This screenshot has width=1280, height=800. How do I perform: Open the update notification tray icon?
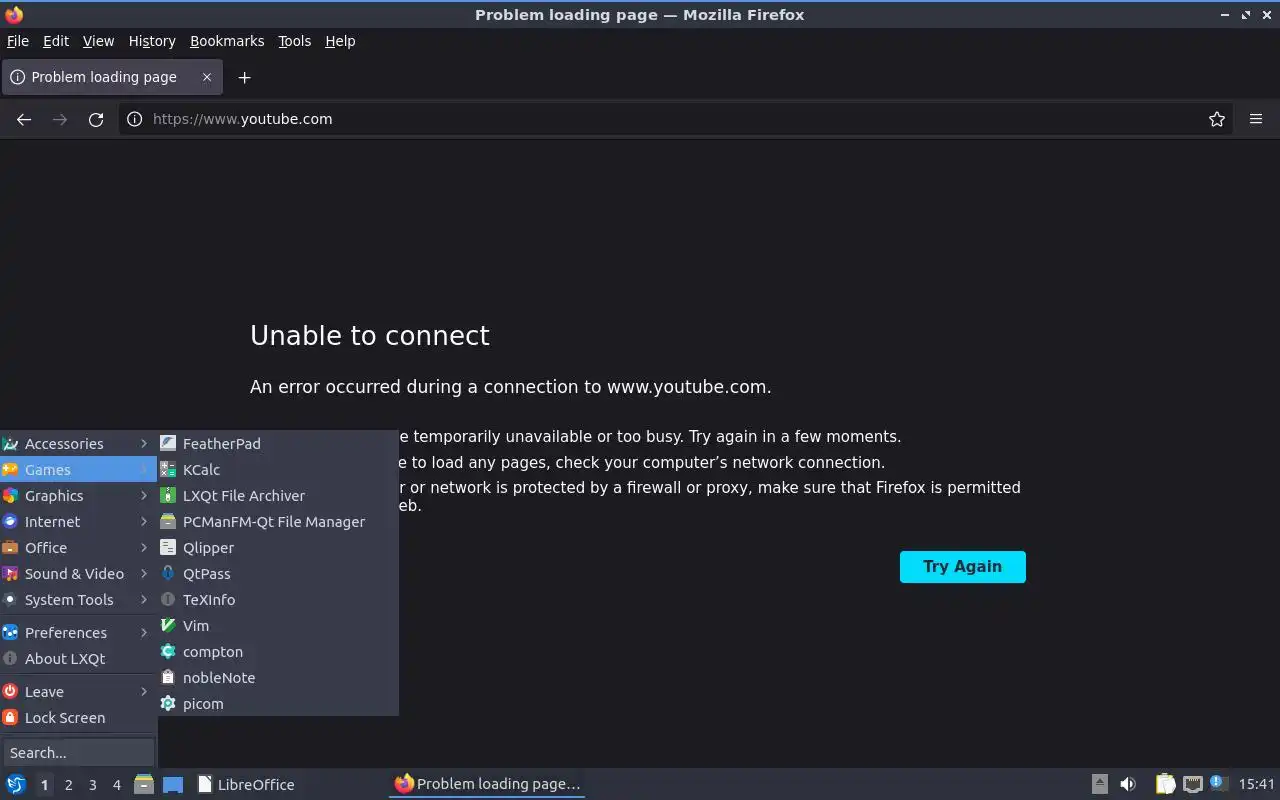click(1218, 783)
